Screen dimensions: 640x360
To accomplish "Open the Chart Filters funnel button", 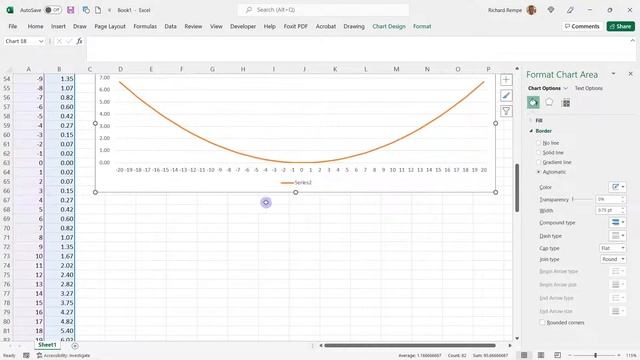I will (506, 111).
